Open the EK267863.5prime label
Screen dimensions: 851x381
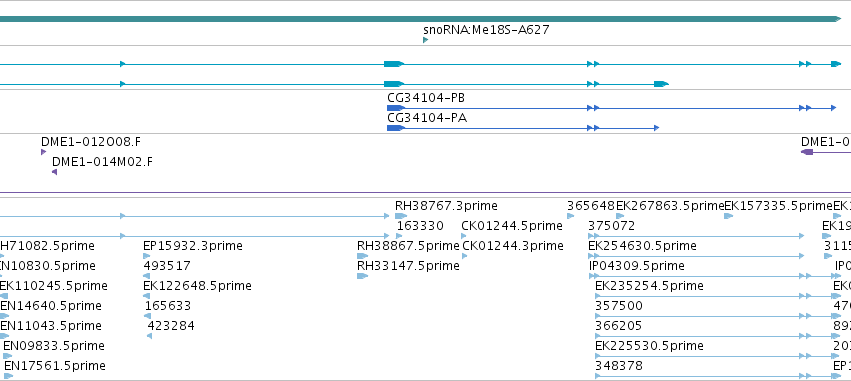pos(670,206)
